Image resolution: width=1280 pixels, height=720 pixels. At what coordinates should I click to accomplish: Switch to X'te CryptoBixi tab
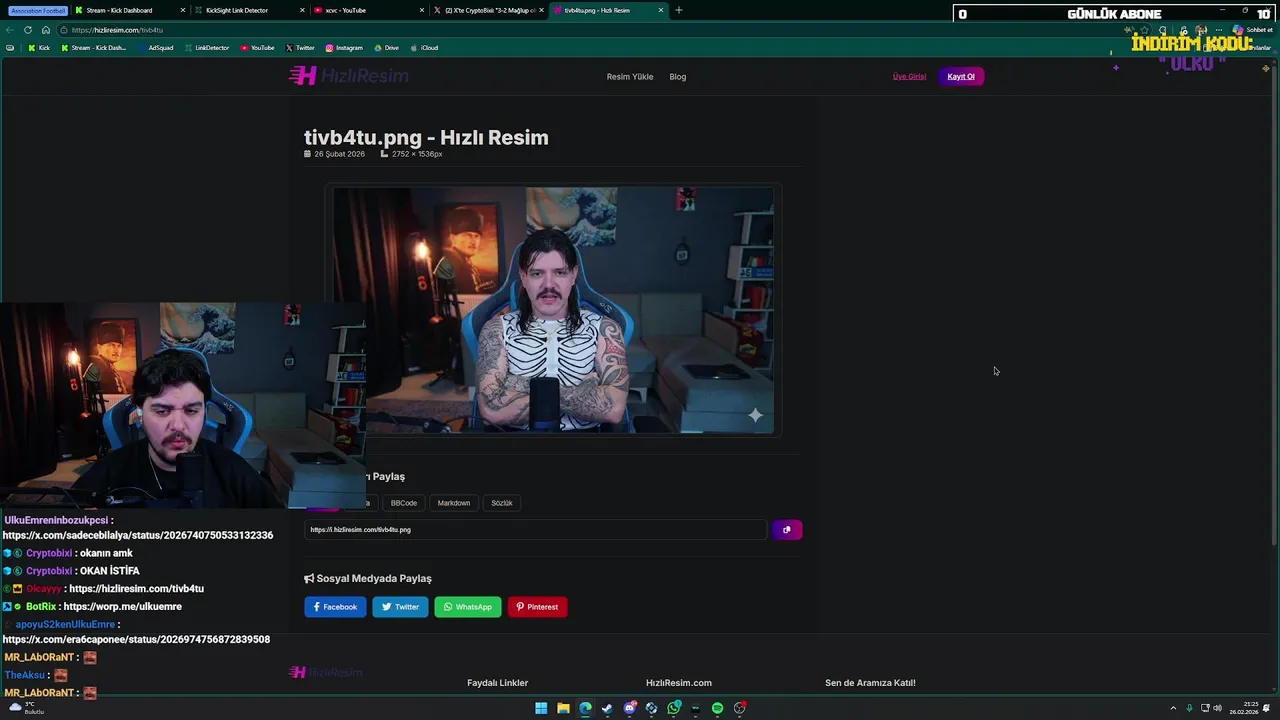point(489,10)
